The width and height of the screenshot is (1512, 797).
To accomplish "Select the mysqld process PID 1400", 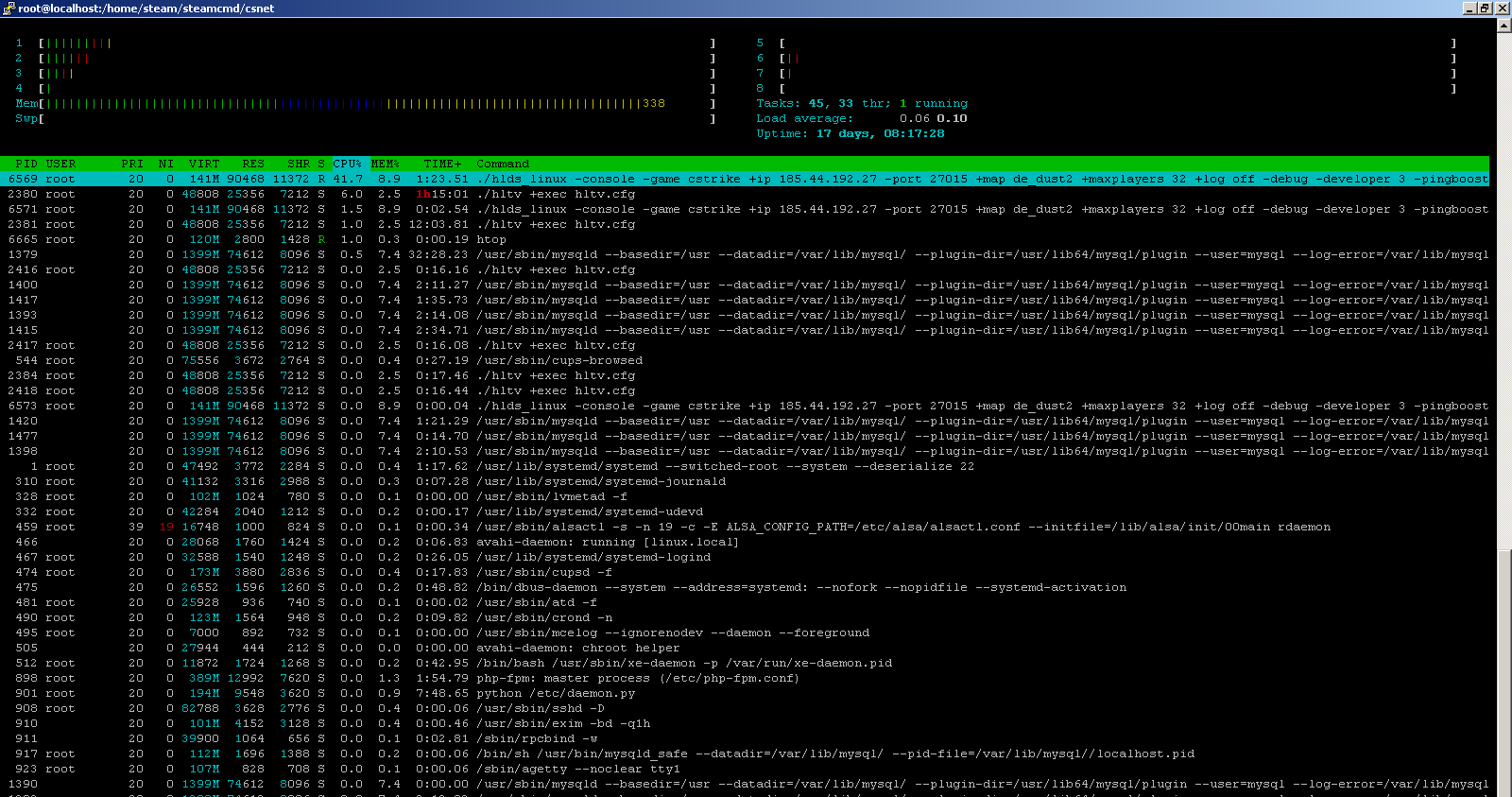I will (x=745, y=285).
